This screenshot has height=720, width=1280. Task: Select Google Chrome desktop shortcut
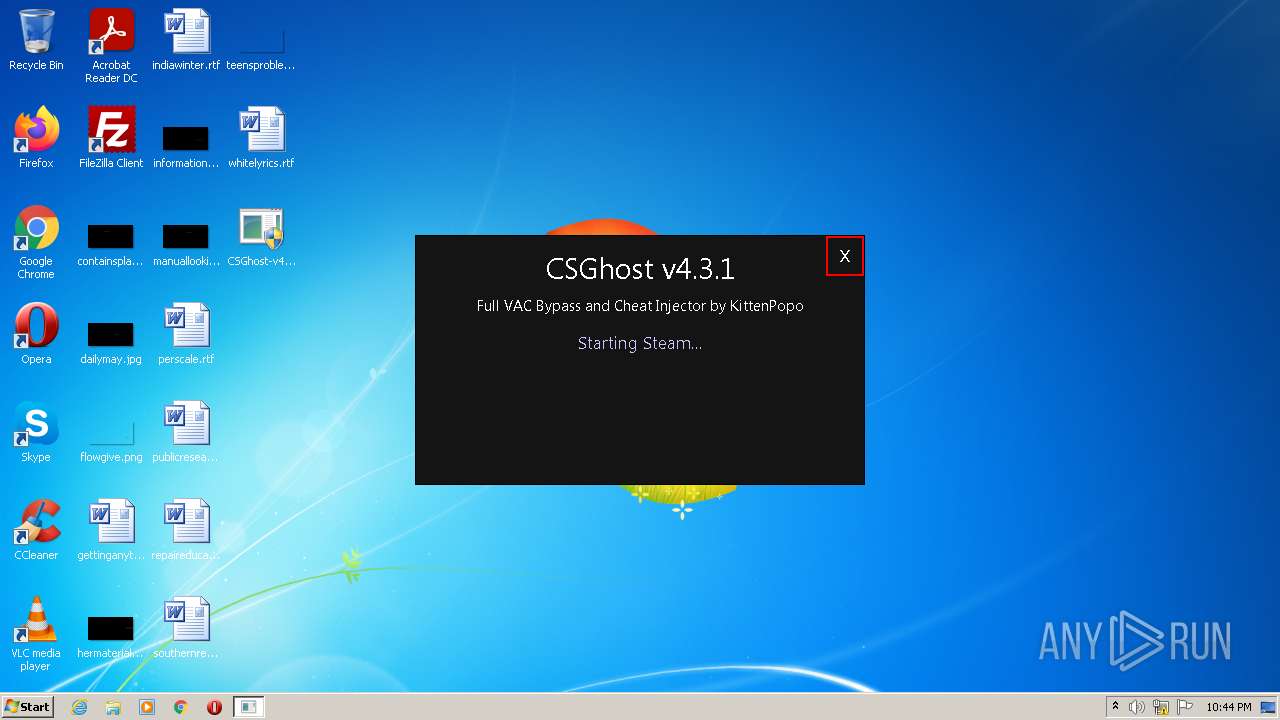click(x=36, y=242)
